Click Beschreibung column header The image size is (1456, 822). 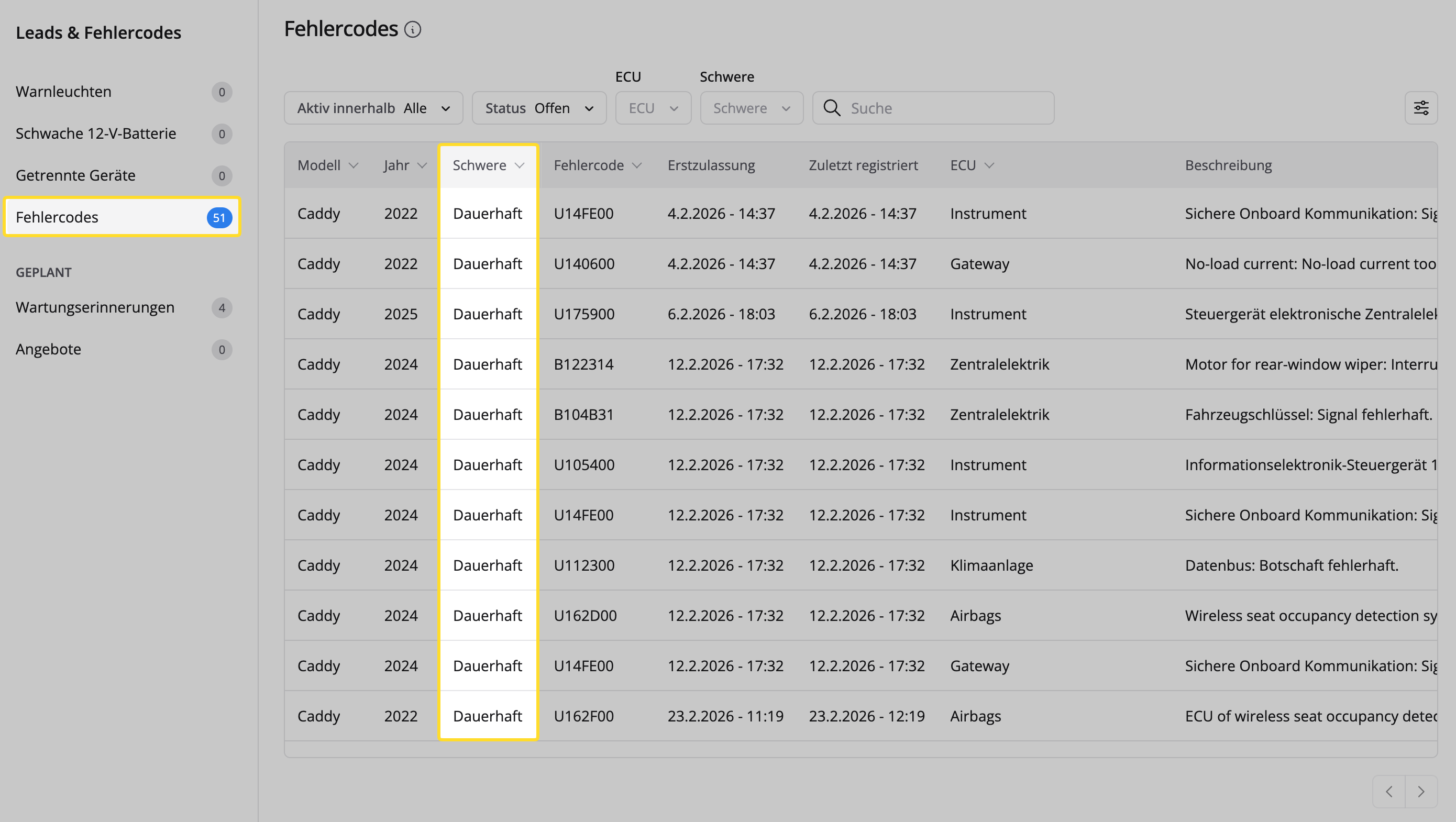1228,165
